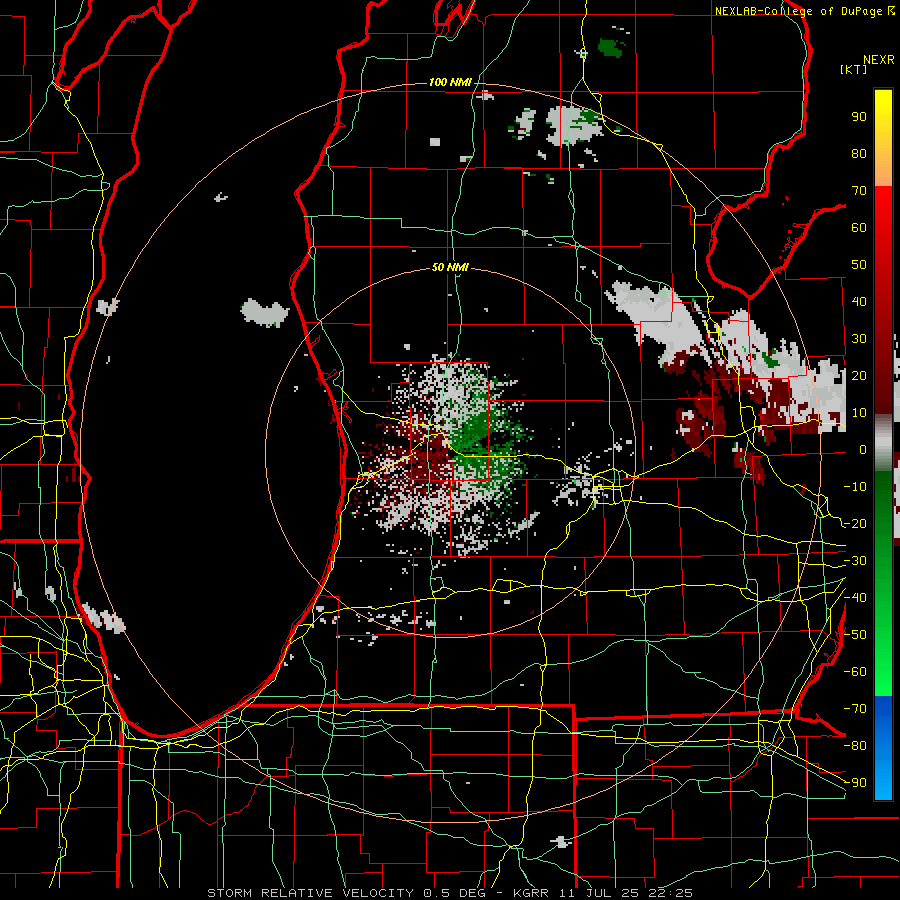Click the -20 value on velocity scale
The image size is (900, 900).
855,523
